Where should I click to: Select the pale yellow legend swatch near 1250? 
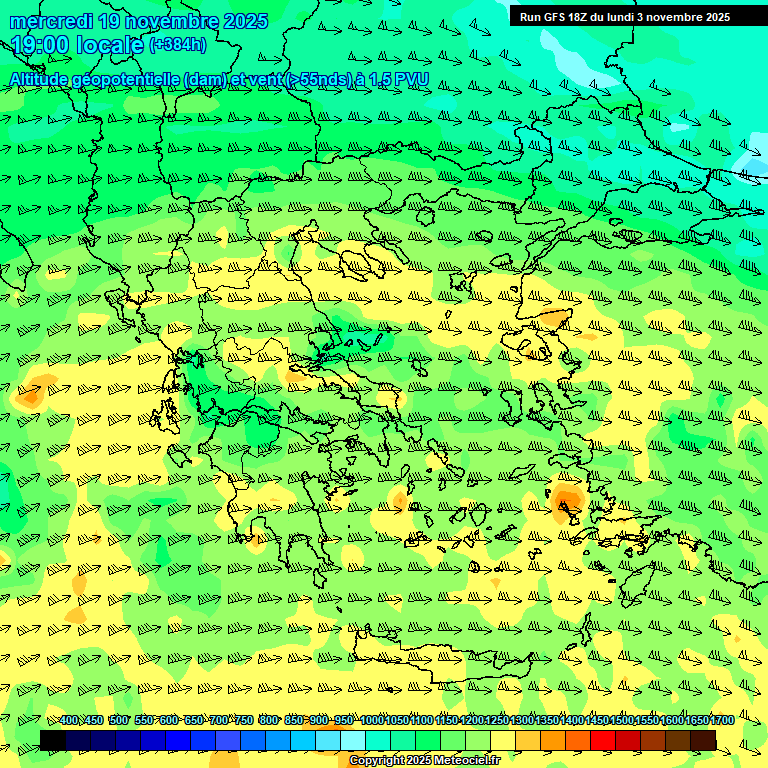(x=503, y=740)
